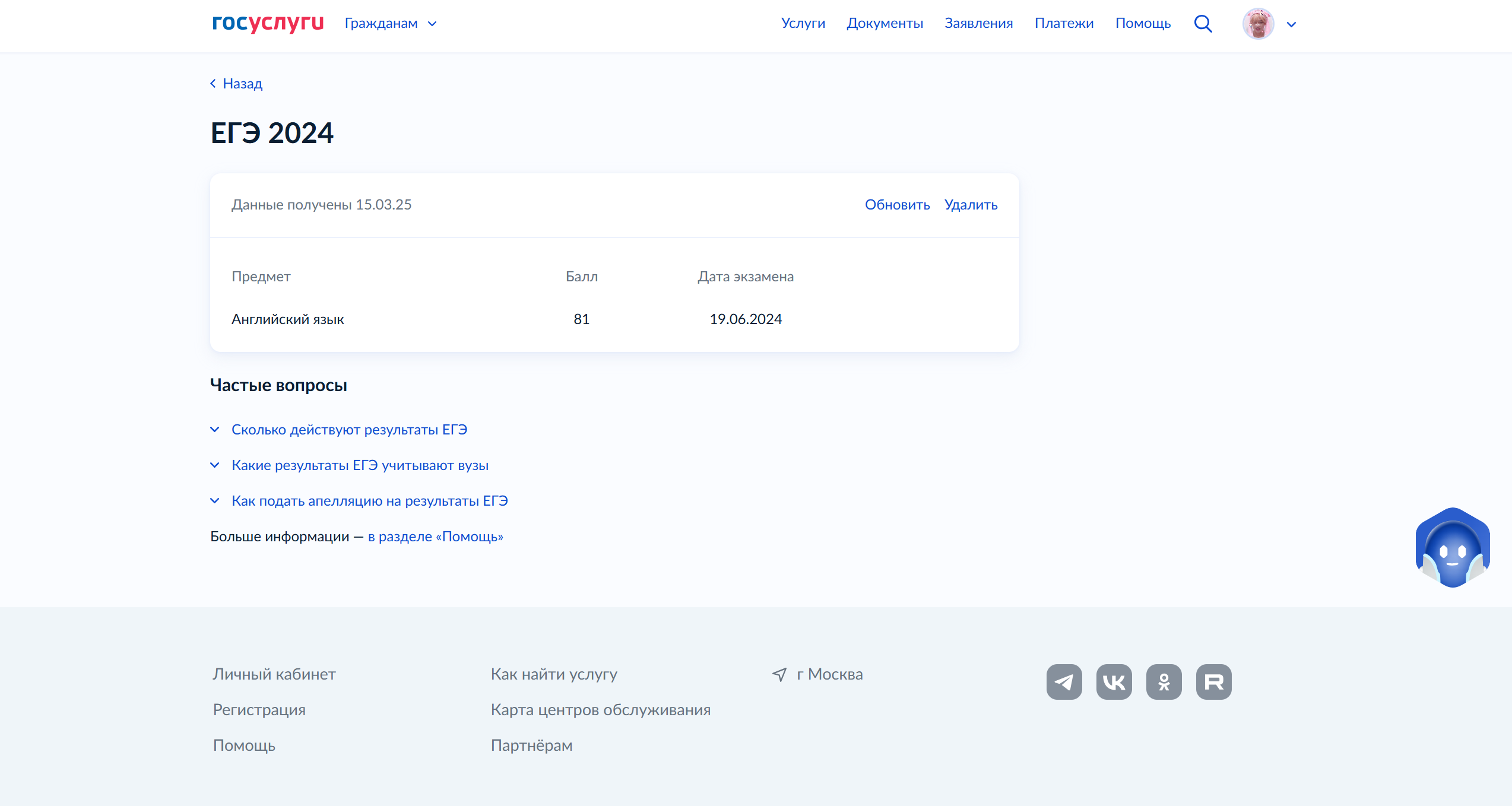
Task: Go back via Назад link
Action: click(x=237, y=84)
